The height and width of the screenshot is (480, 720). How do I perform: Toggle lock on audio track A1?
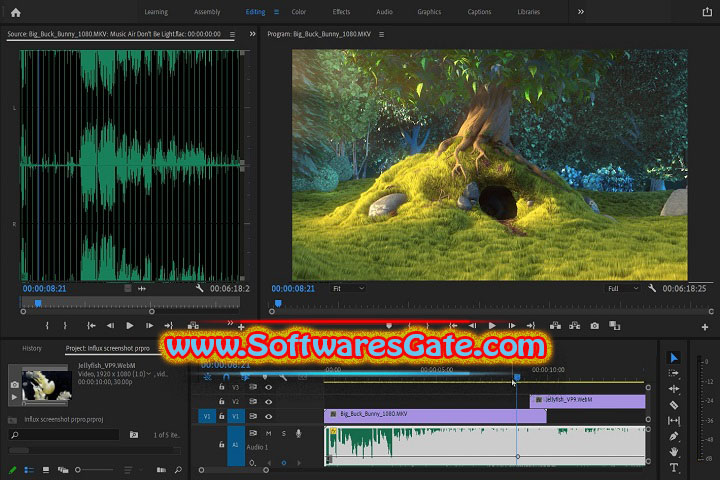click(221, 444)
